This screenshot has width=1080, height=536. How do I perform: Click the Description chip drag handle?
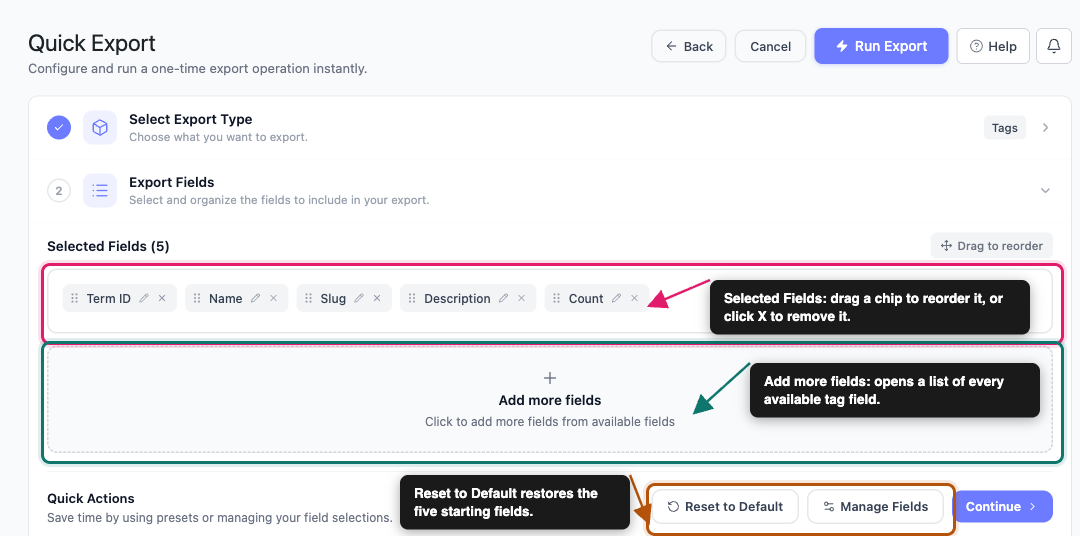click(x=412, y=298)
